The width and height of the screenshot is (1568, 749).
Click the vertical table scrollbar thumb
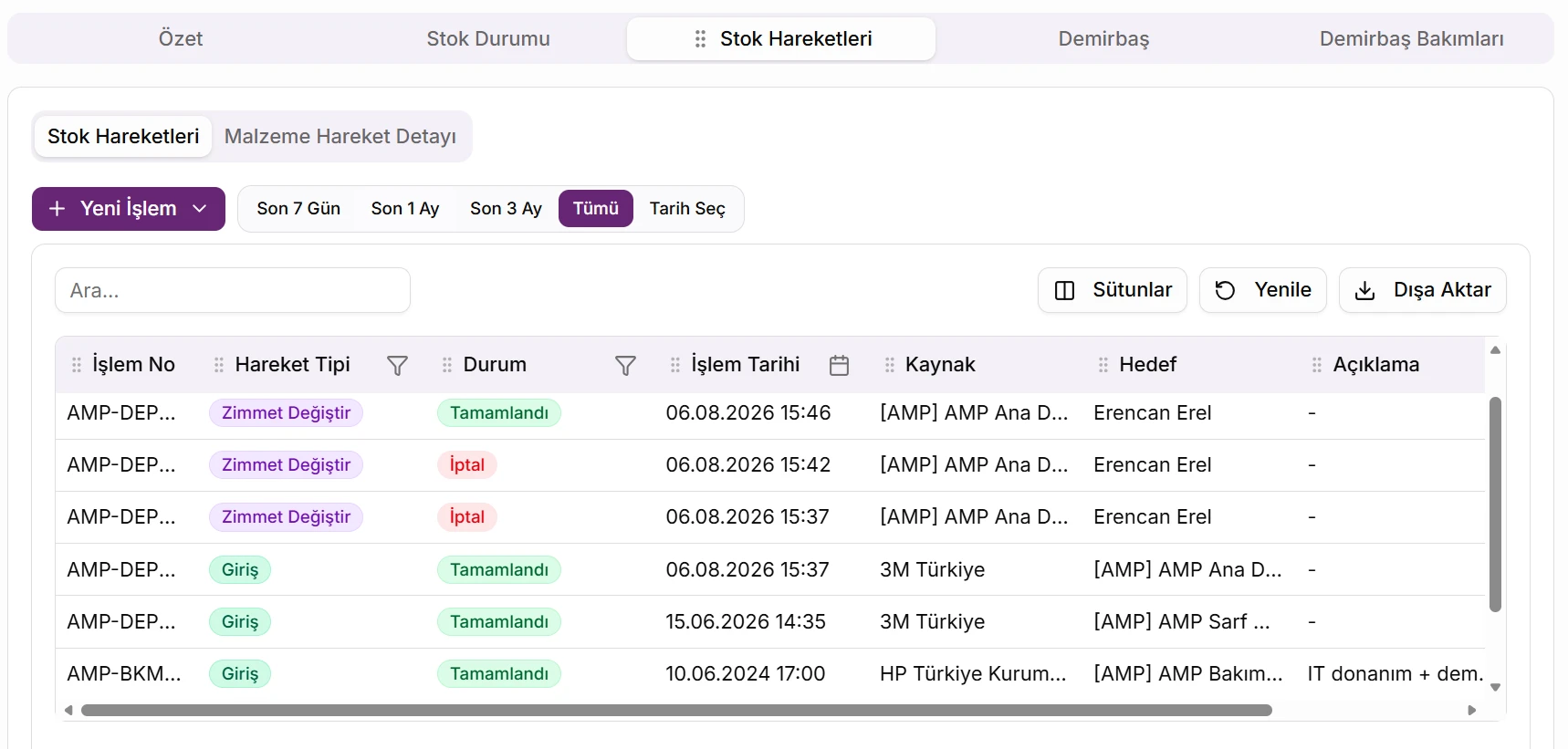[1495, 505]
